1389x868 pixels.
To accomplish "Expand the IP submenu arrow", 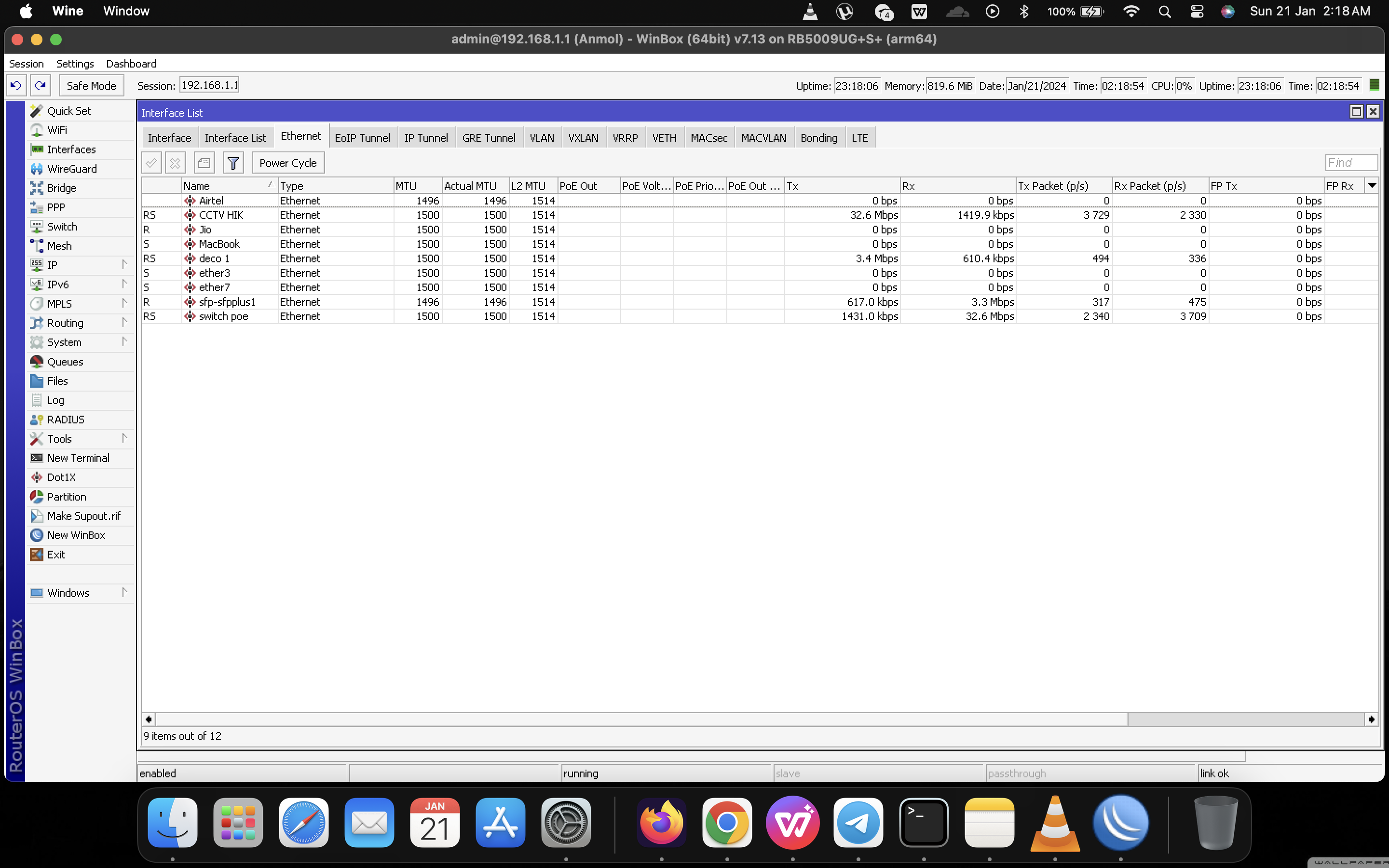I will tap(124, 265).
